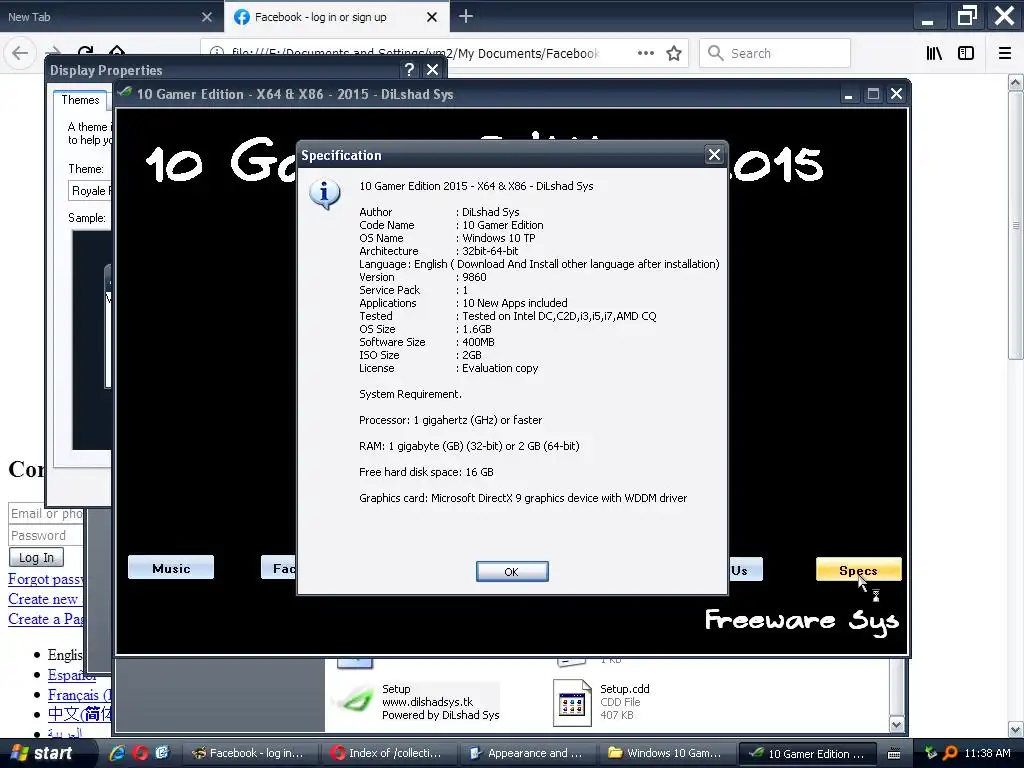Select the Chinese language link

79,714
